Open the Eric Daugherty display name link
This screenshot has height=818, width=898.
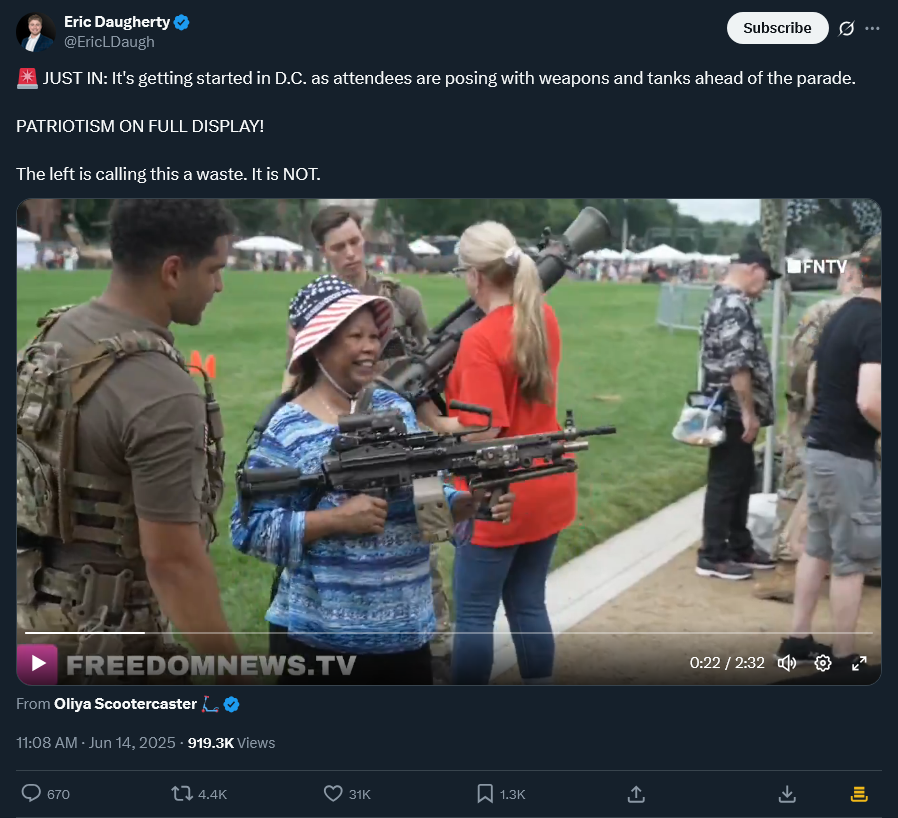tap(117, 22)
